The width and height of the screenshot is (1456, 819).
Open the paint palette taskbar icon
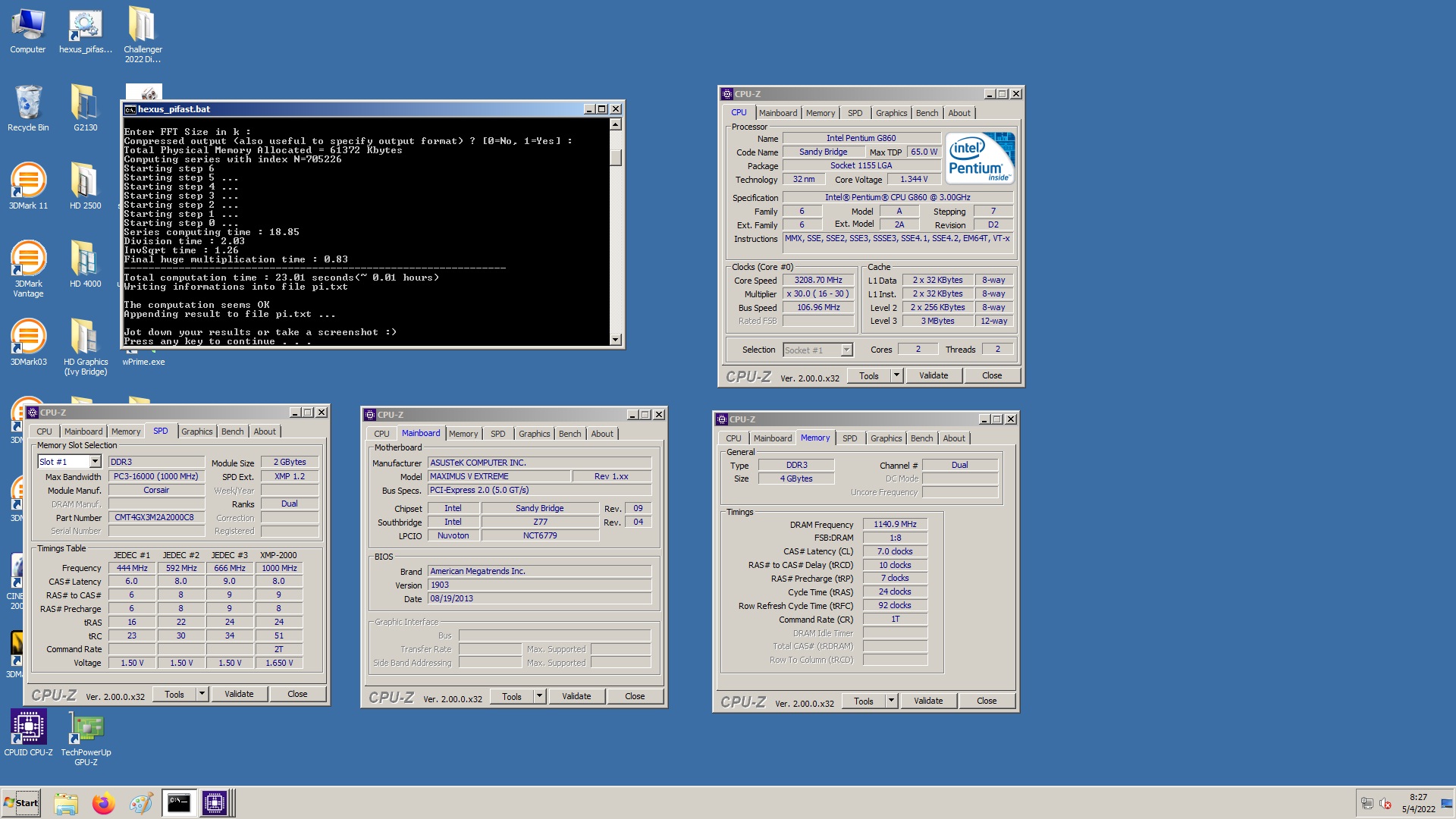140,803
